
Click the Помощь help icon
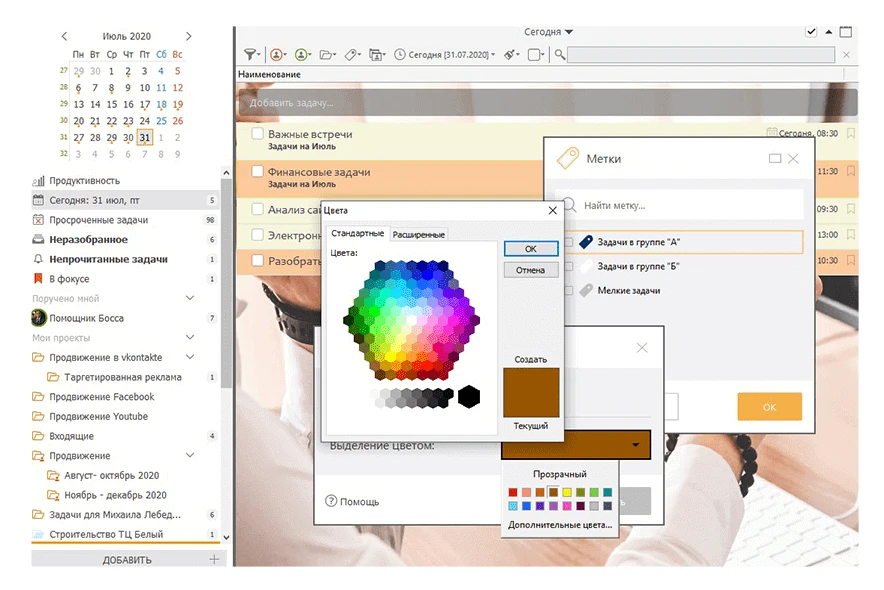331,502
